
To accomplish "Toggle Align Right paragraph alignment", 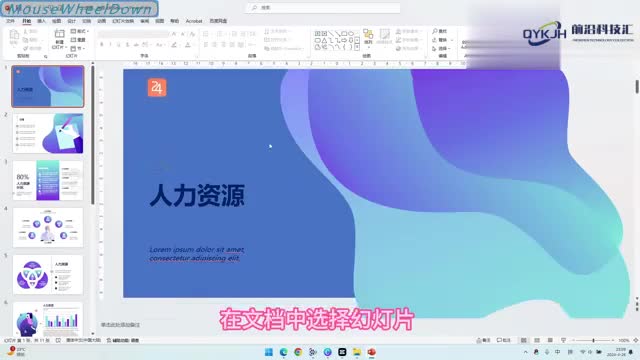I will click(223, 45).
